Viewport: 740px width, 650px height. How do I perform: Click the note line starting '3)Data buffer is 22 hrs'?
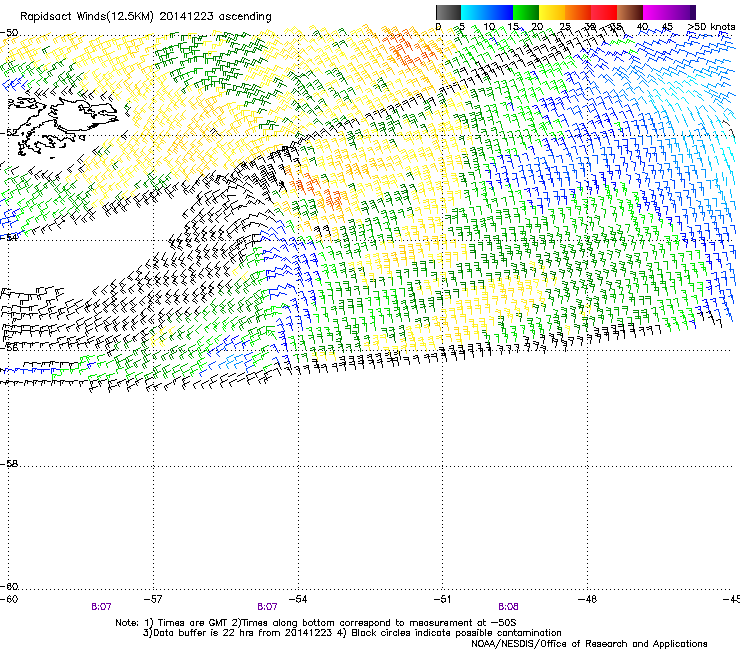(x=352, y=633)
